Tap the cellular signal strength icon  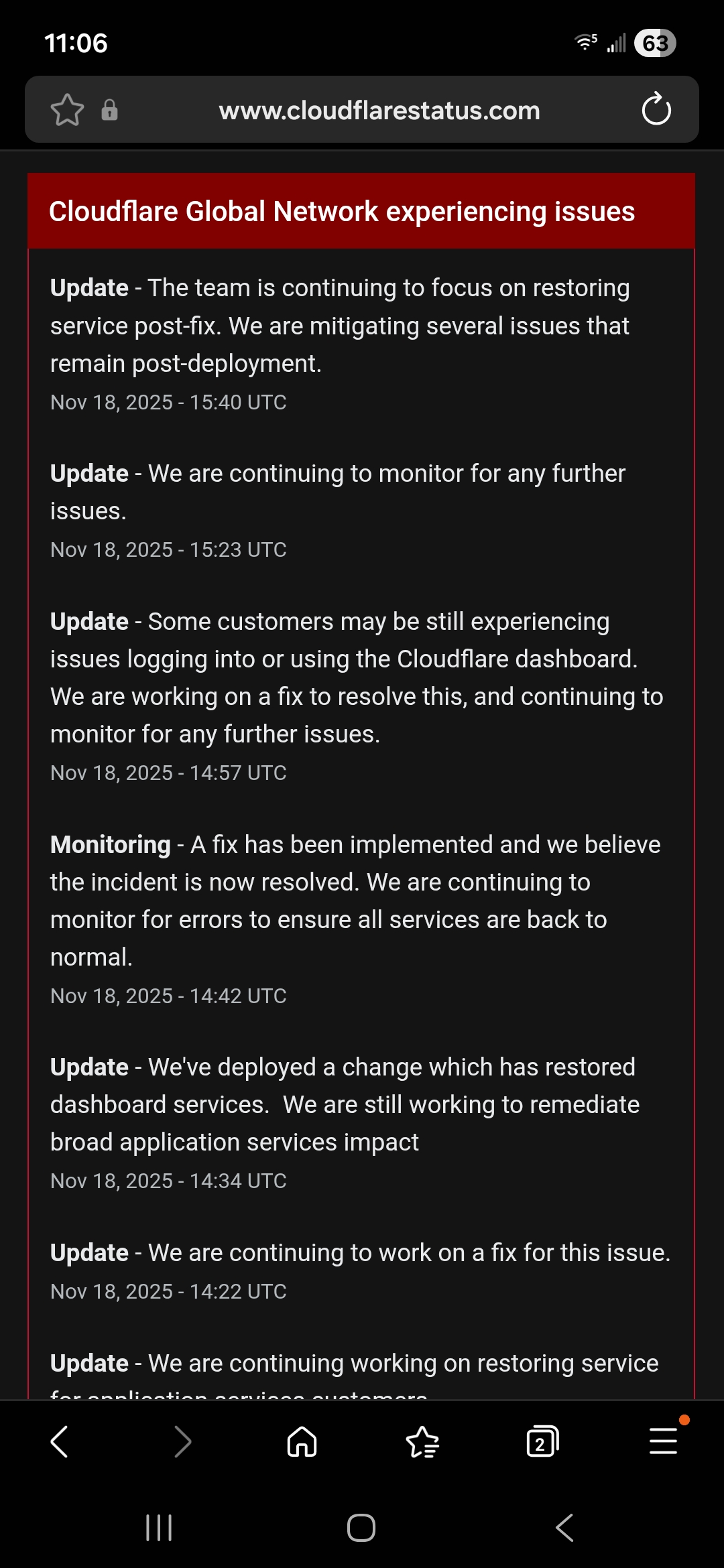[617, 44]
